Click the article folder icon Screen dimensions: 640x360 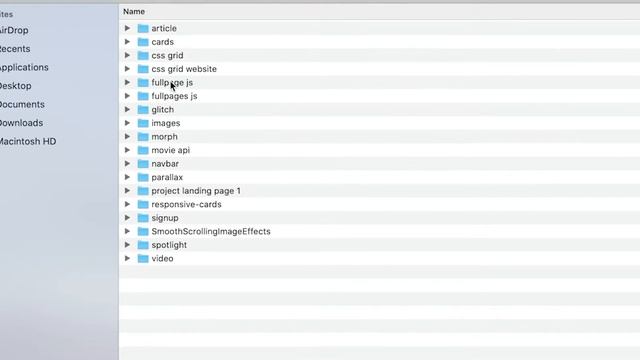pyautogui.click(x=143, y=28)
